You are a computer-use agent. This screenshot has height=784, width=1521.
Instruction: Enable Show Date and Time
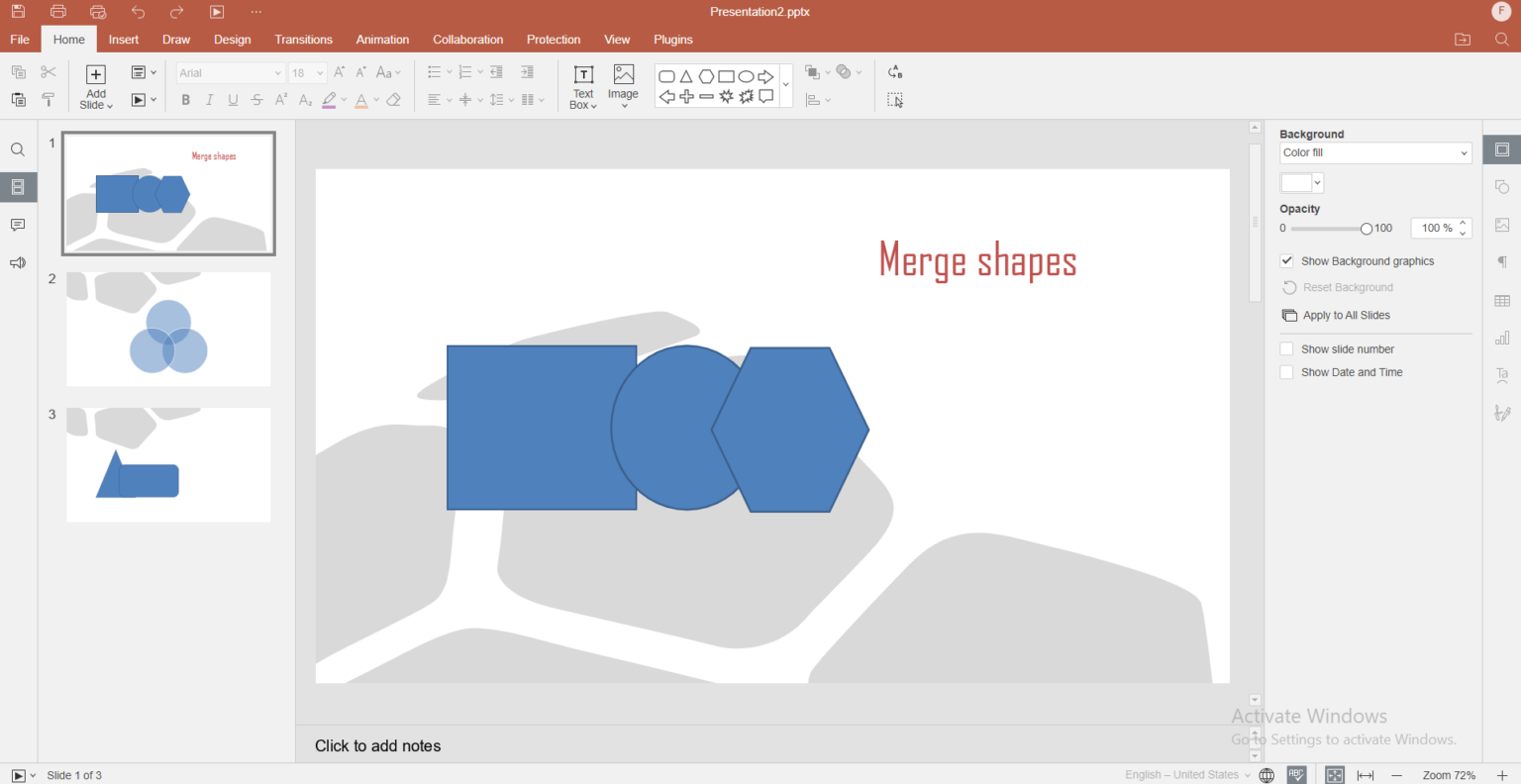1286,371
